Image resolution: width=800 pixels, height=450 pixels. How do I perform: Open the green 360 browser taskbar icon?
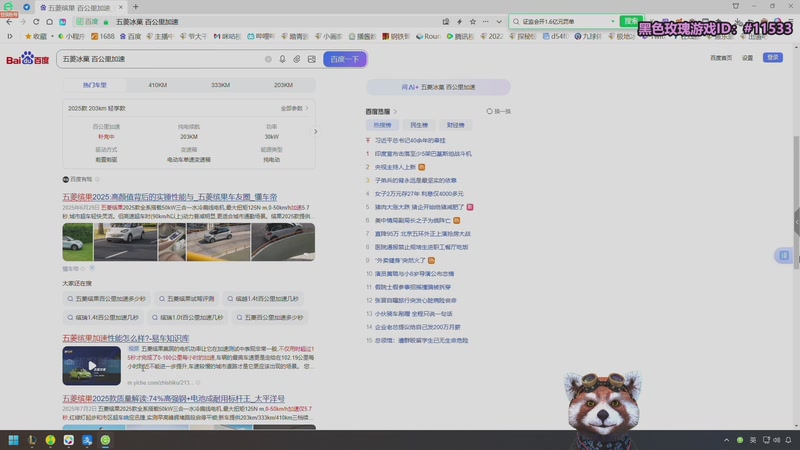tap(106, 440)
